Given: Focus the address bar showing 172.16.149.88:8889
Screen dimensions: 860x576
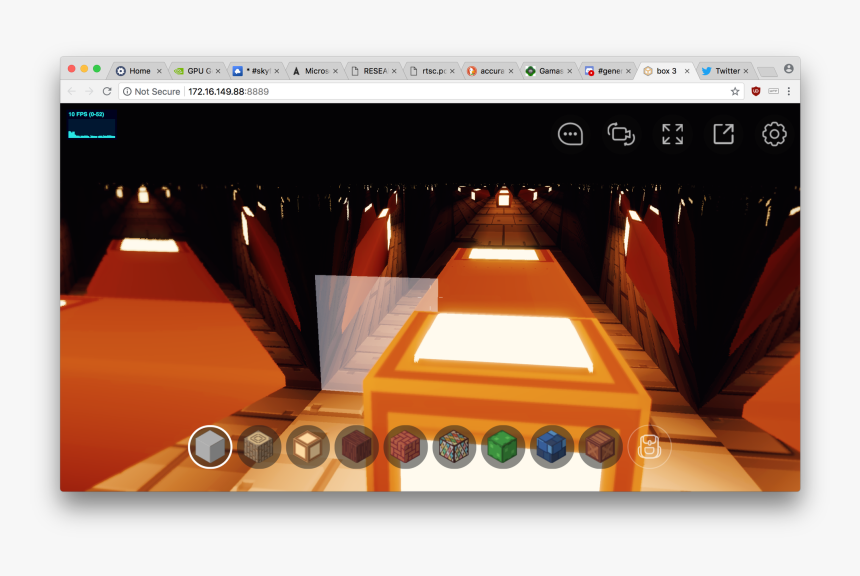Looking at the screenshot, I should (x=431, y=92).
